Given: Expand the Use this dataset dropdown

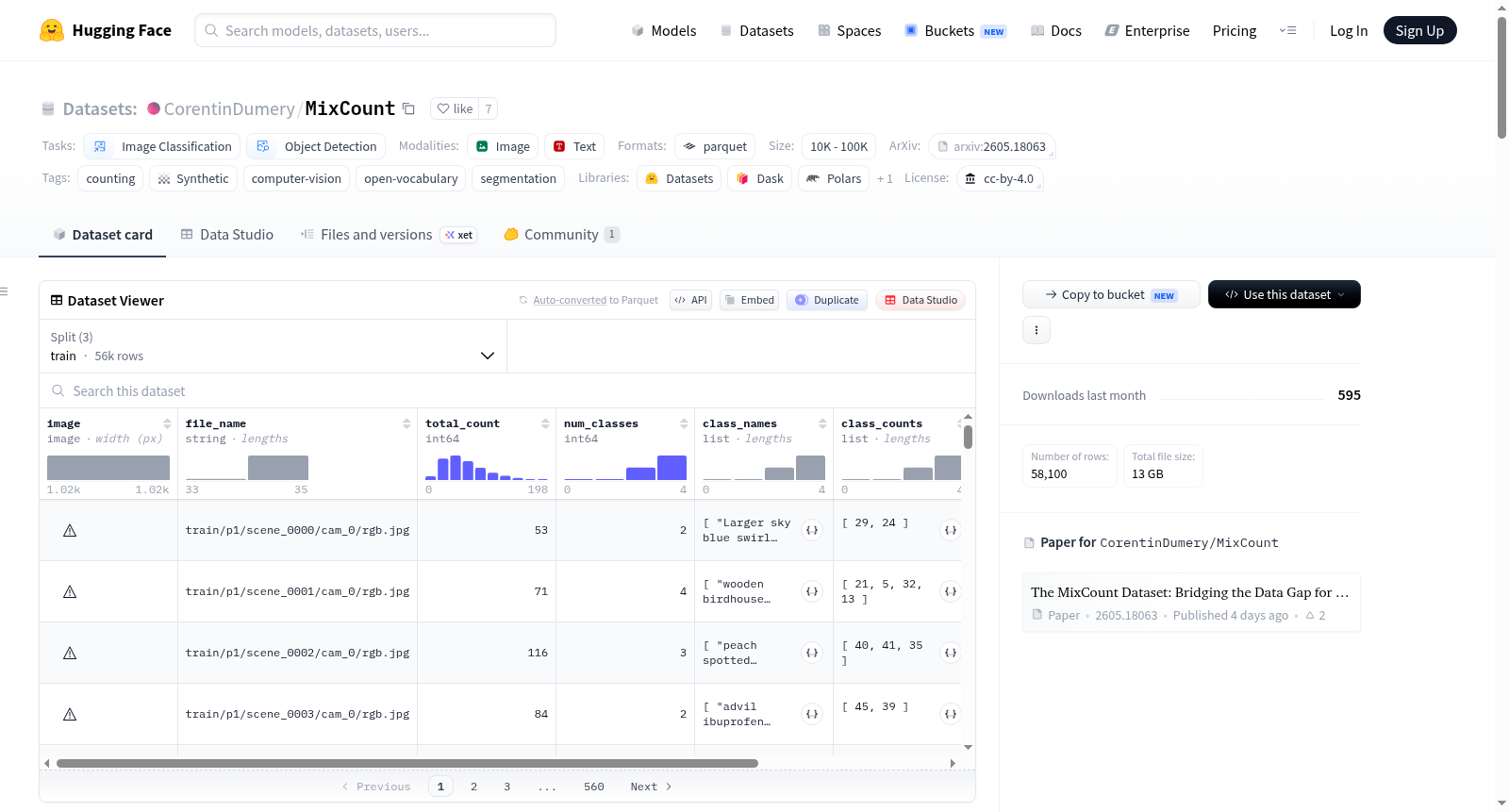Looking at the screenshot, I should pyautogui.click(x=1285, y=294).
